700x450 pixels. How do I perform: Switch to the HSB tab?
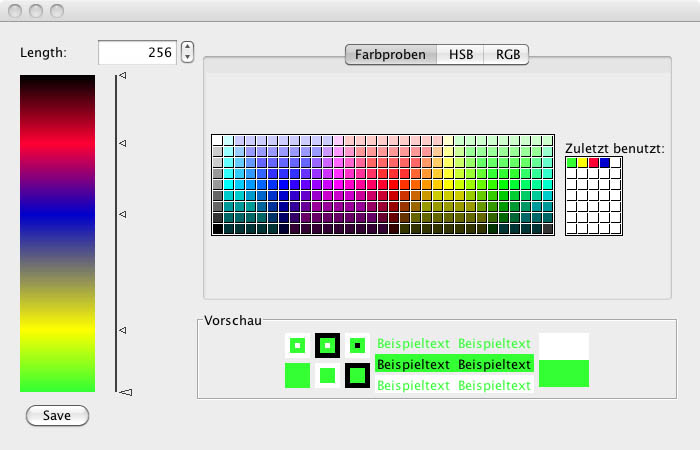460,55
